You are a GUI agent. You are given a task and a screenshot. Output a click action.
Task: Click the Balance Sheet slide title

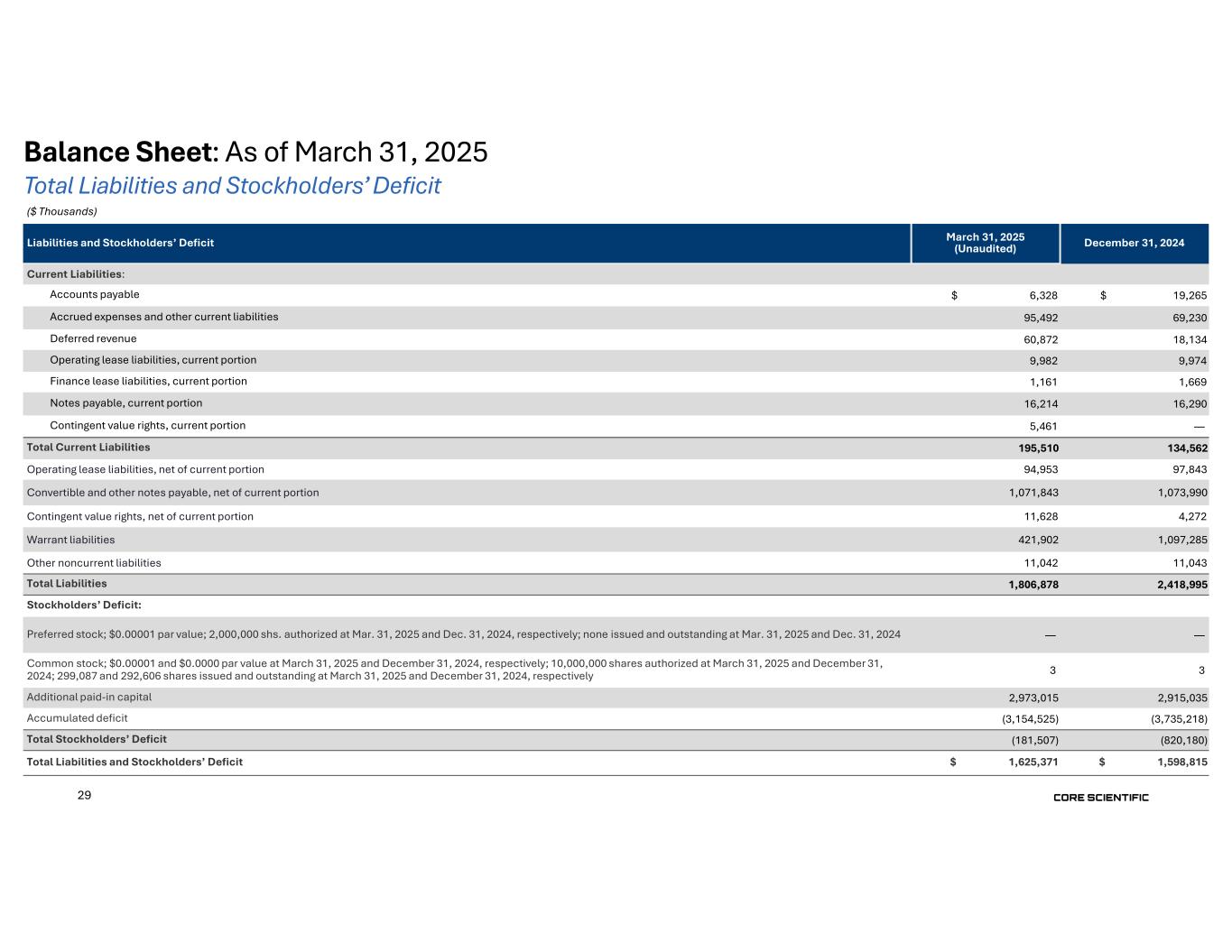click(255, 152)
